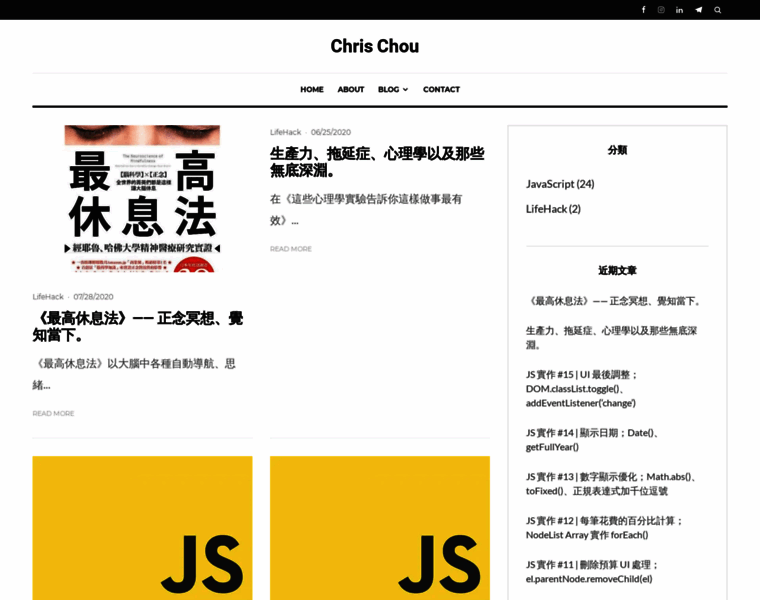Open the BLOG menu item
Screen dimensions: 760x600
click(x=389, y=89)
